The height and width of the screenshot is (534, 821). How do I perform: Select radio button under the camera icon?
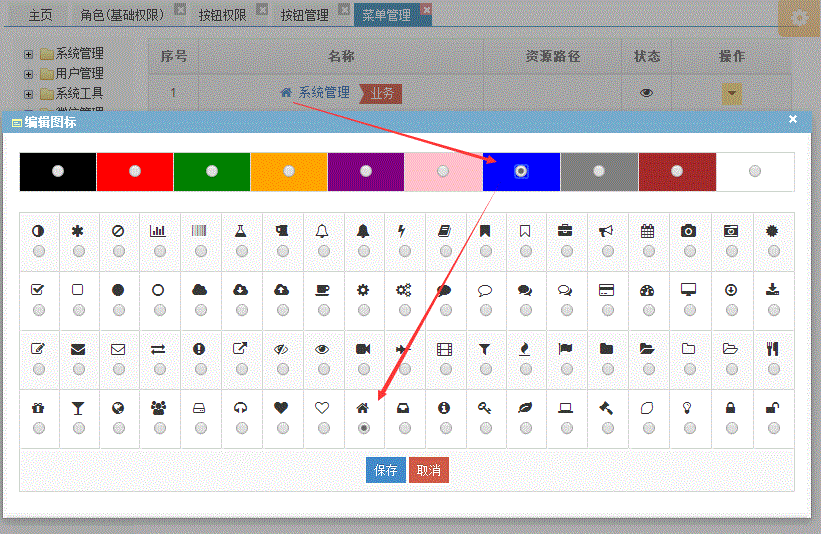coord(690,251)
